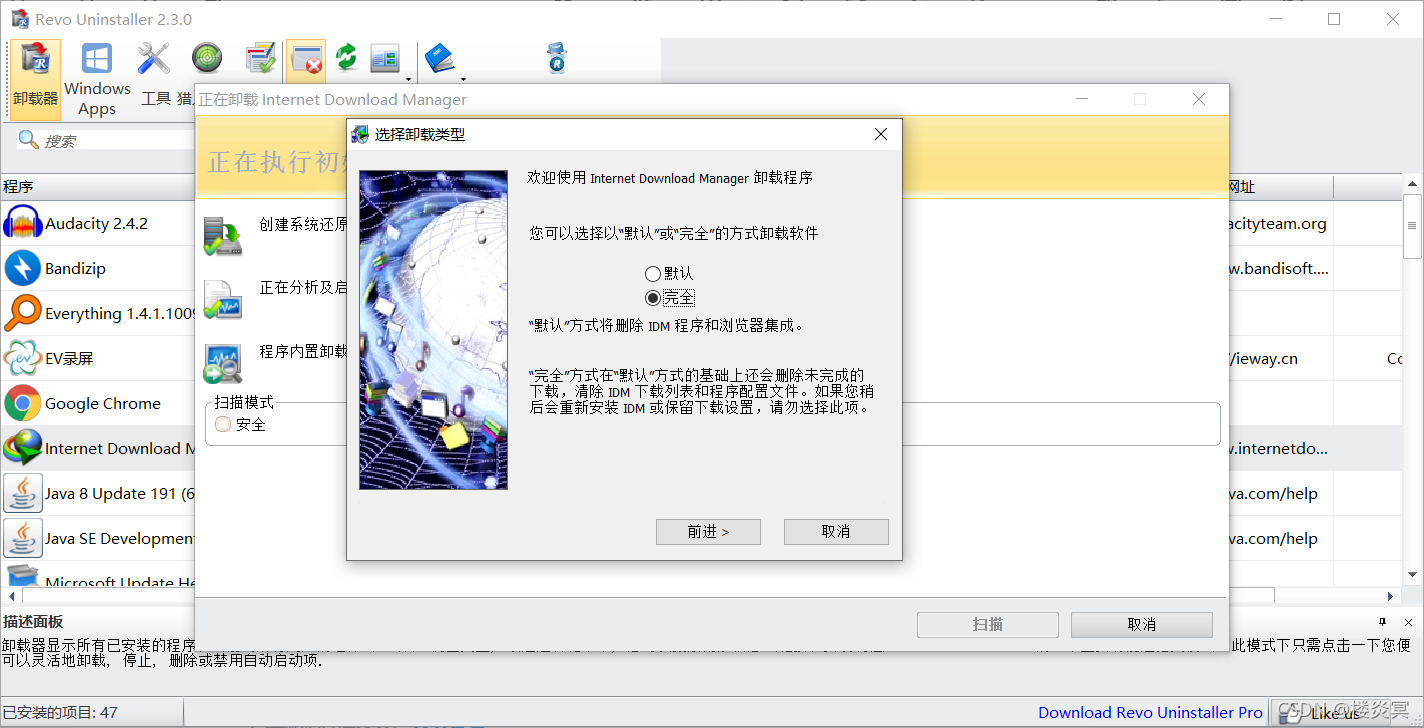This screenshot has width=1424, height=728.
Task: Select the Java 8 Update 191 icon
Action: [x=22, y=493]
